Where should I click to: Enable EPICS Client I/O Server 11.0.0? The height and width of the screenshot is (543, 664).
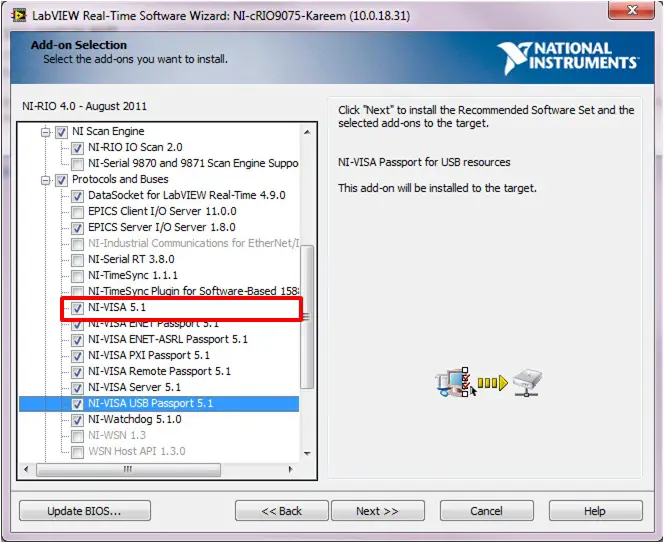[77, 212]
